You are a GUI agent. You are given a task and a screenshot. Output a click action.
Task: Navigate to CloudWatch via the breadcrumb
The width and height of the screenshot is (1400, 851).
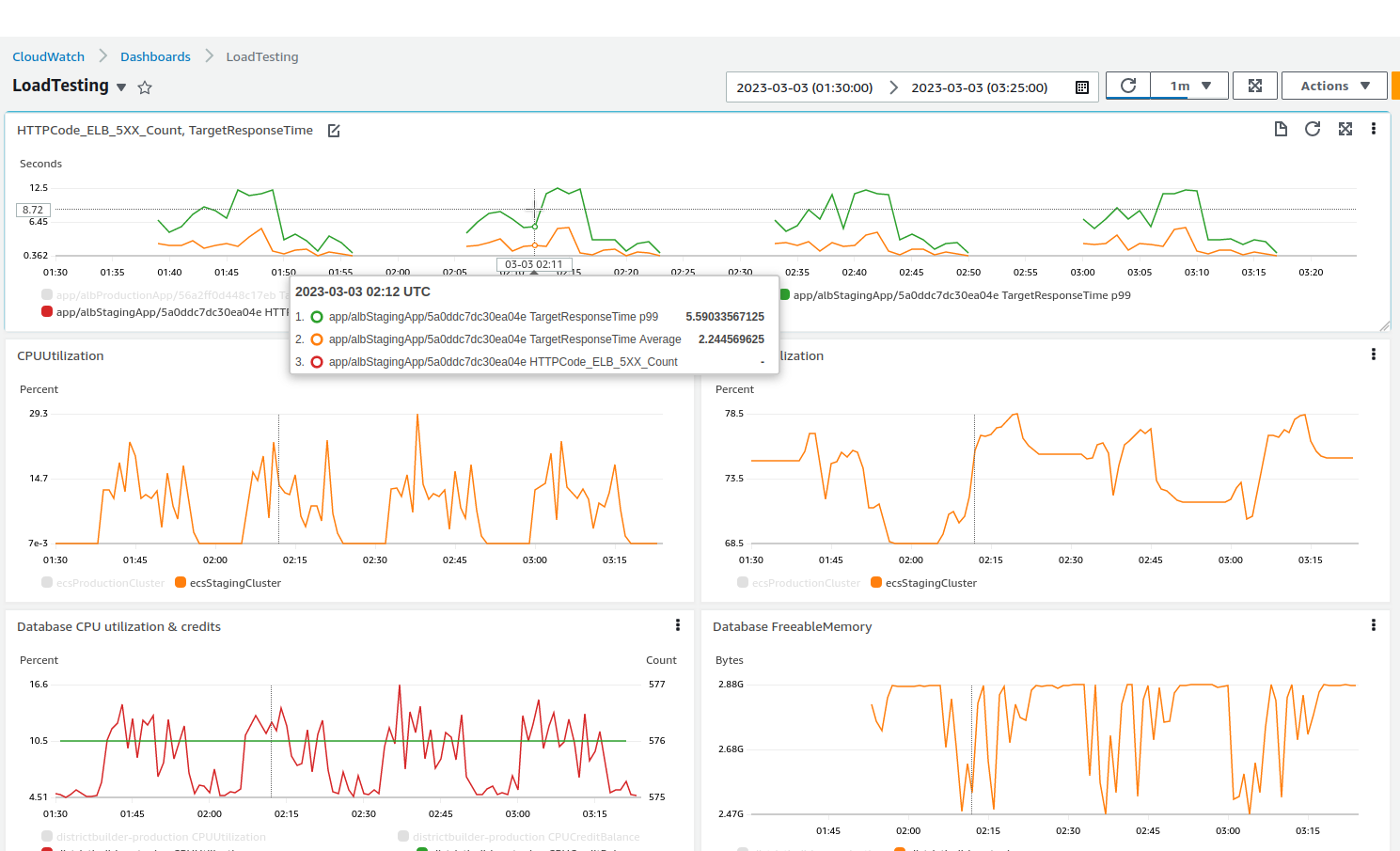point(48,56)
